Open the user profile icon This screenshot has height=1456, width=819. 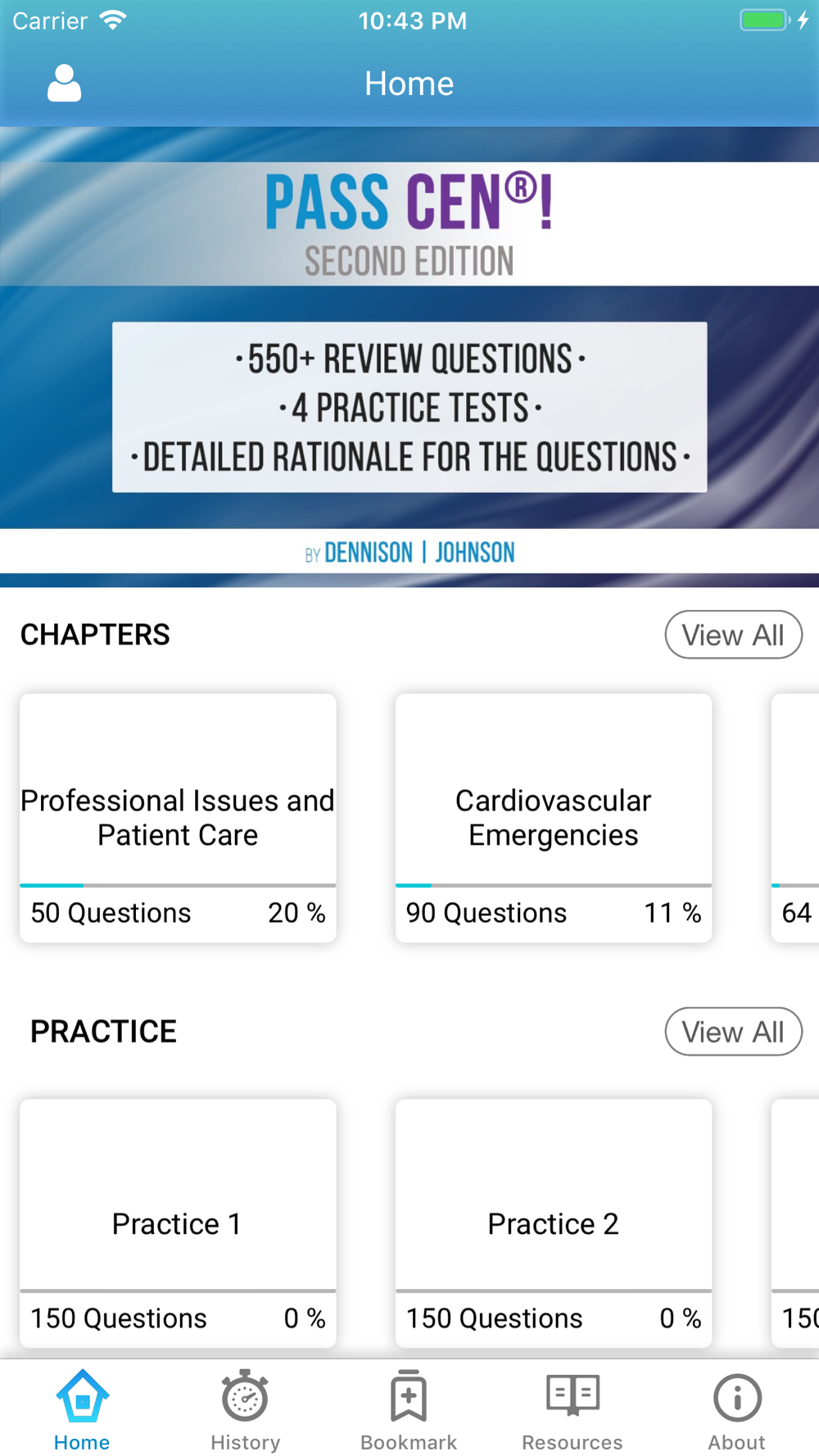[64, 83]
